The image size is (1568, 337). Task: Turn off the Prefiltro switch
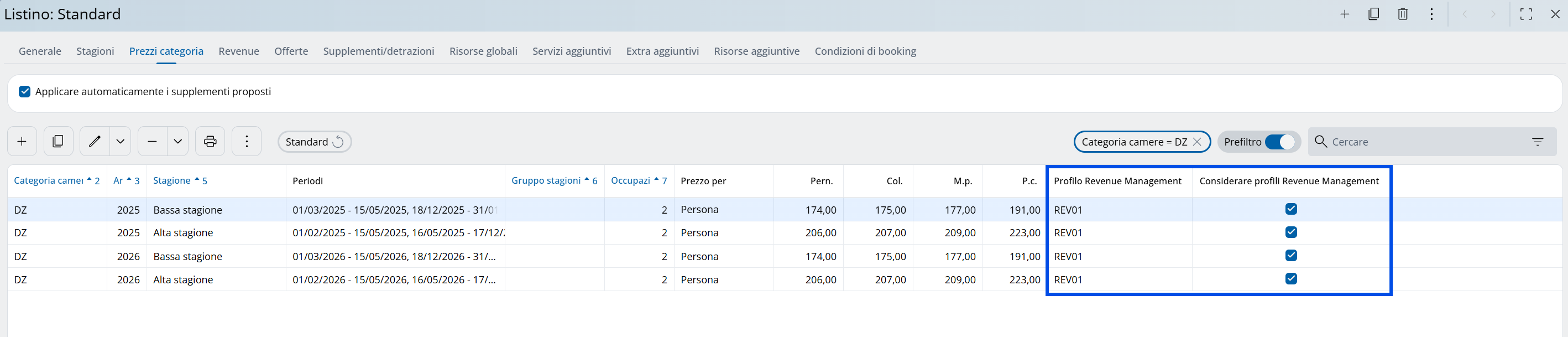[x=1279, y=142]
